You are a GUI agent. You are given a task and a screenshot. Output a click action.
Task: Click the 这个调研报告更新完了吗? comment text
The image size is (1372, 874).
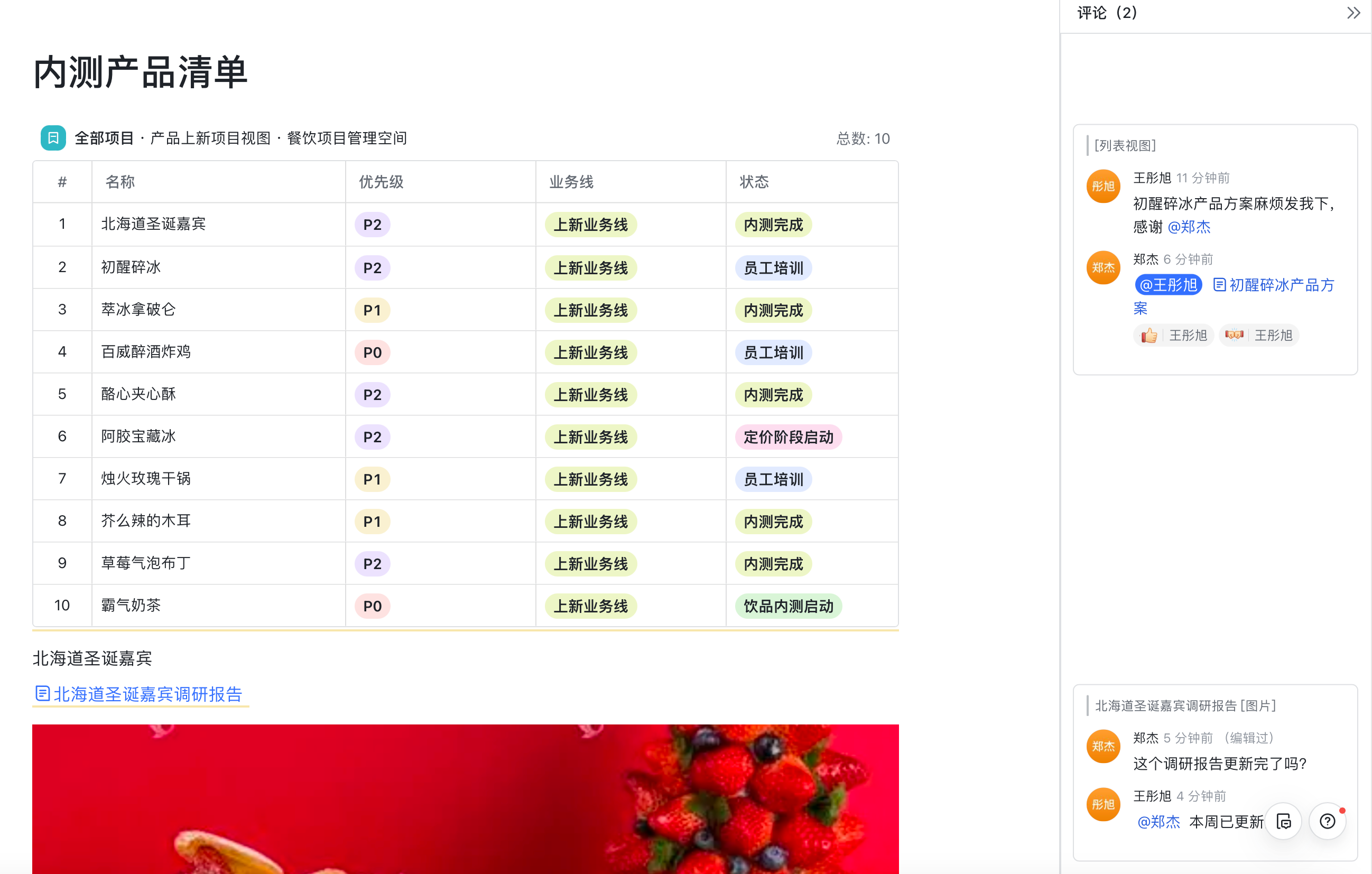pos(1219,764)
